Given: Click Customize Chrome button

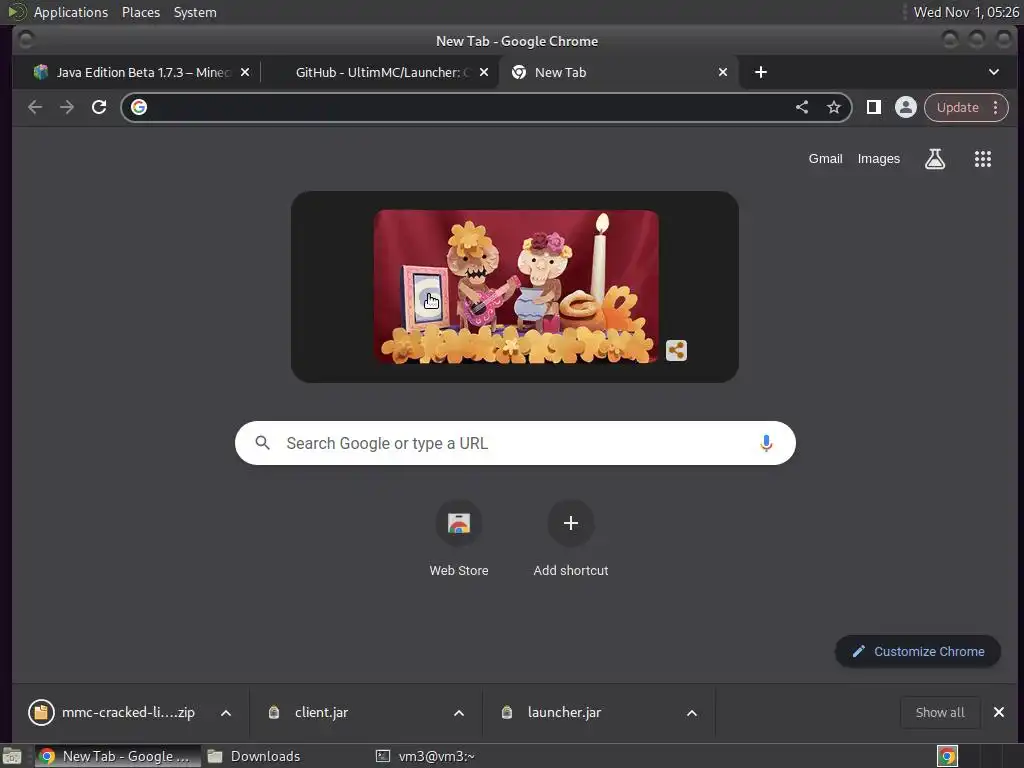Looking at the screenshot, I should 918,651.
